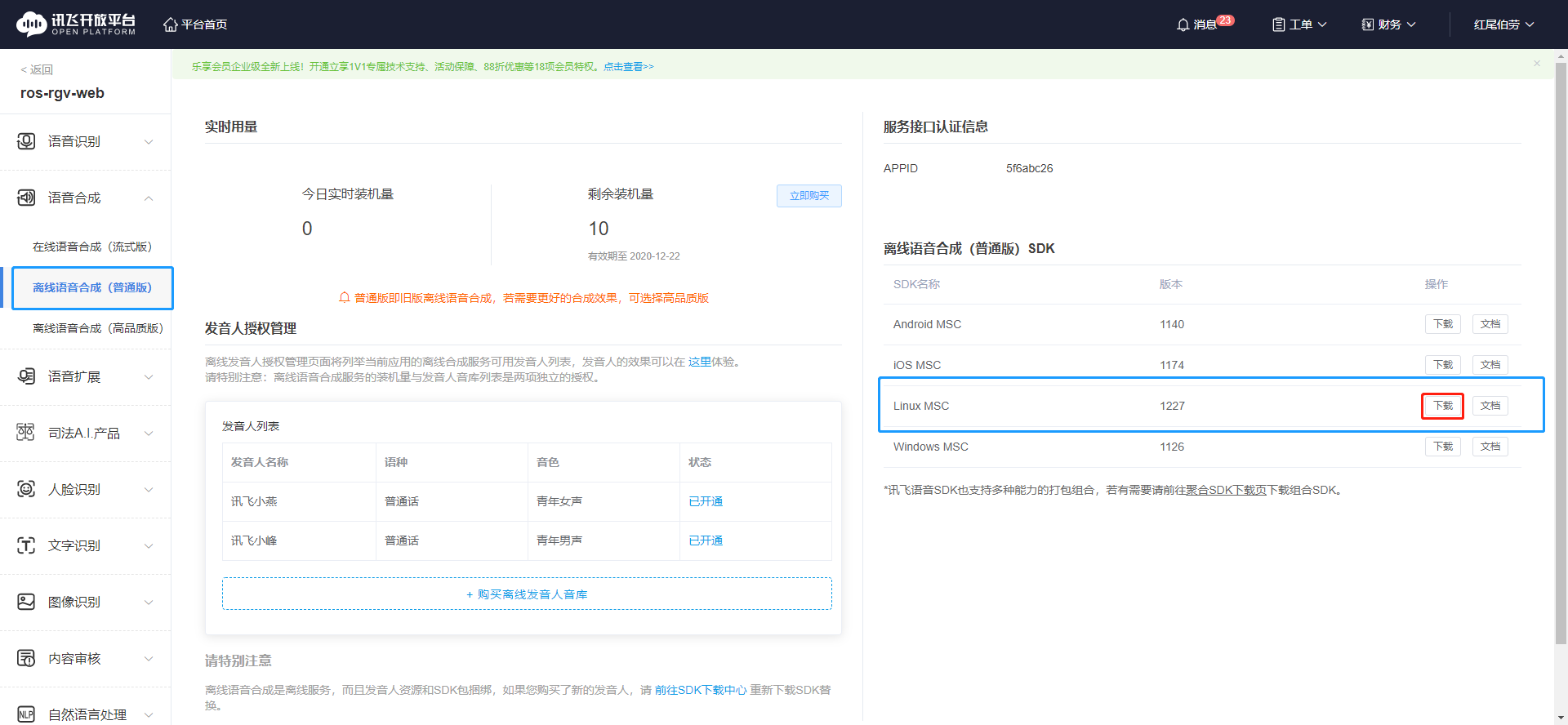Open the Linux MSC 文档

[1490, 406]
